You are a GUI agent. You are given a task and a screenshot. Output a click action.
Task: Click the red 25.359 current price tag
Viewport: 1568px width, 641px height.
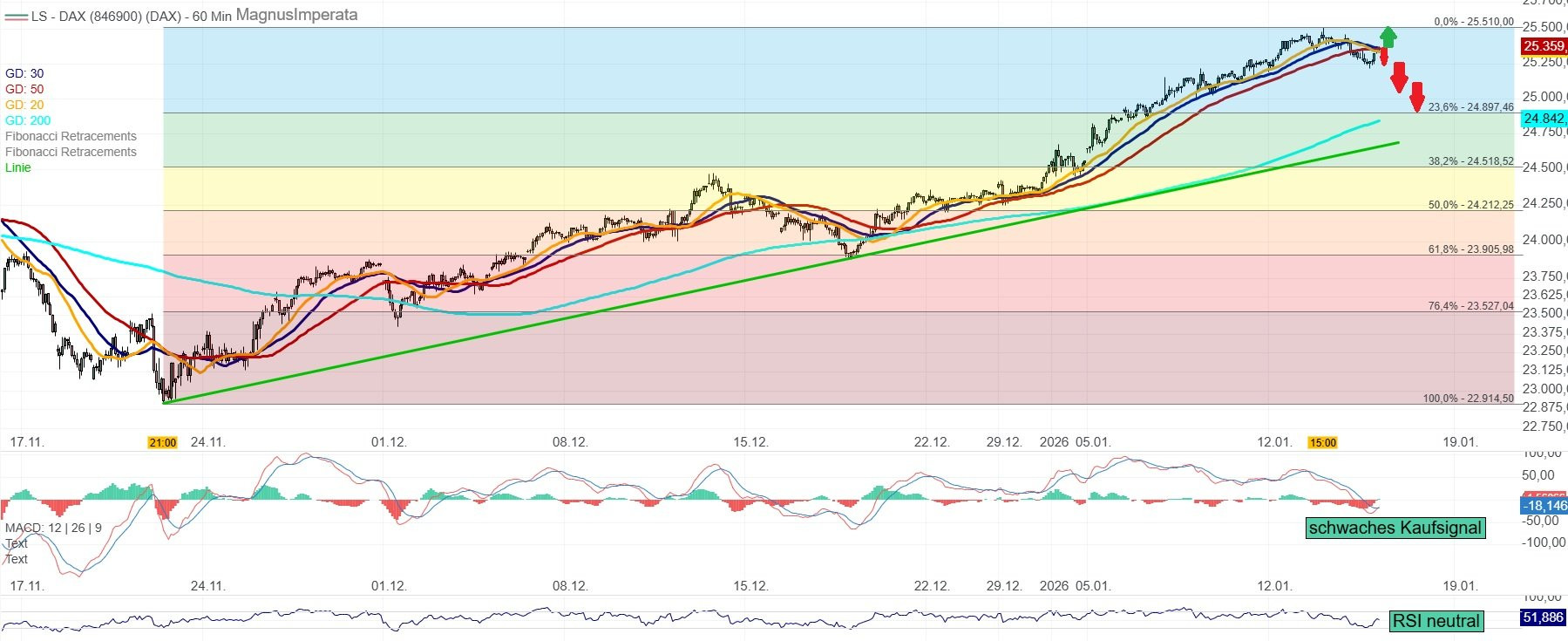[1544, 46]
